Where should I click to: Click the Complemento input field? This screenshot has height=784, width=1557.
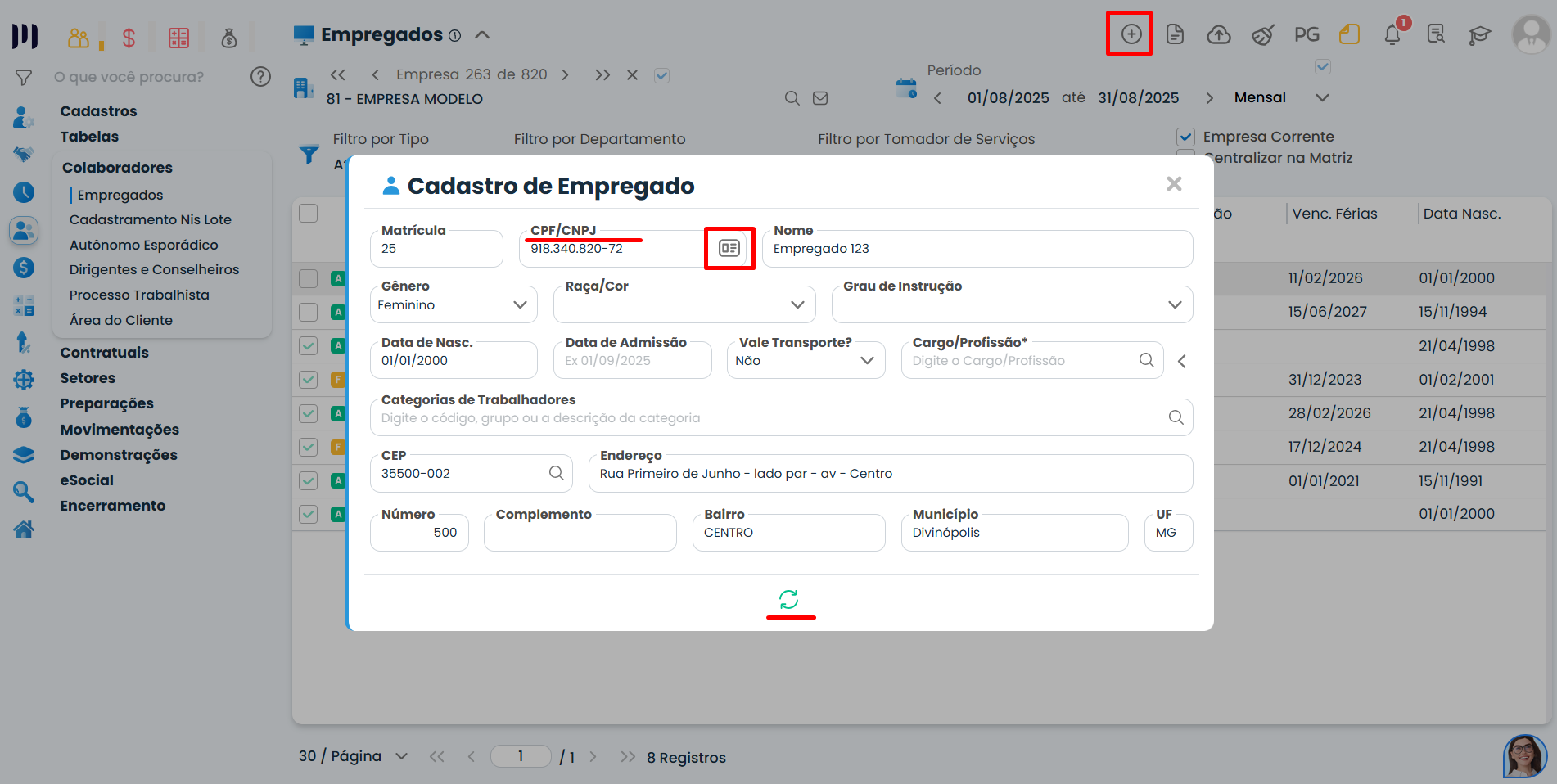coord(580,533)
